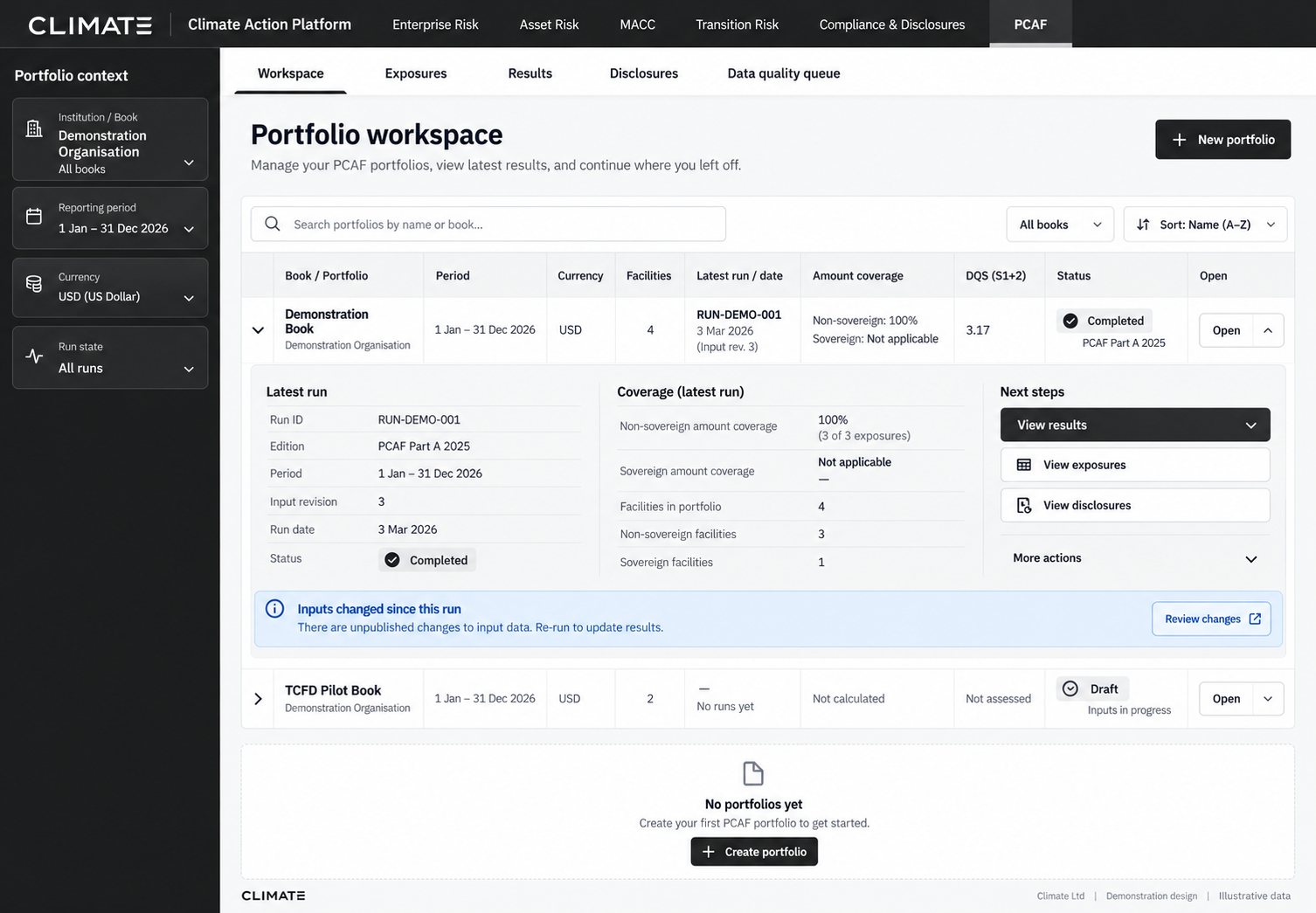Image resolution: width=1316 pixels, height=913 pixels.
Task: Click the external link icon on Review changes
Action: pos(1255,619)
